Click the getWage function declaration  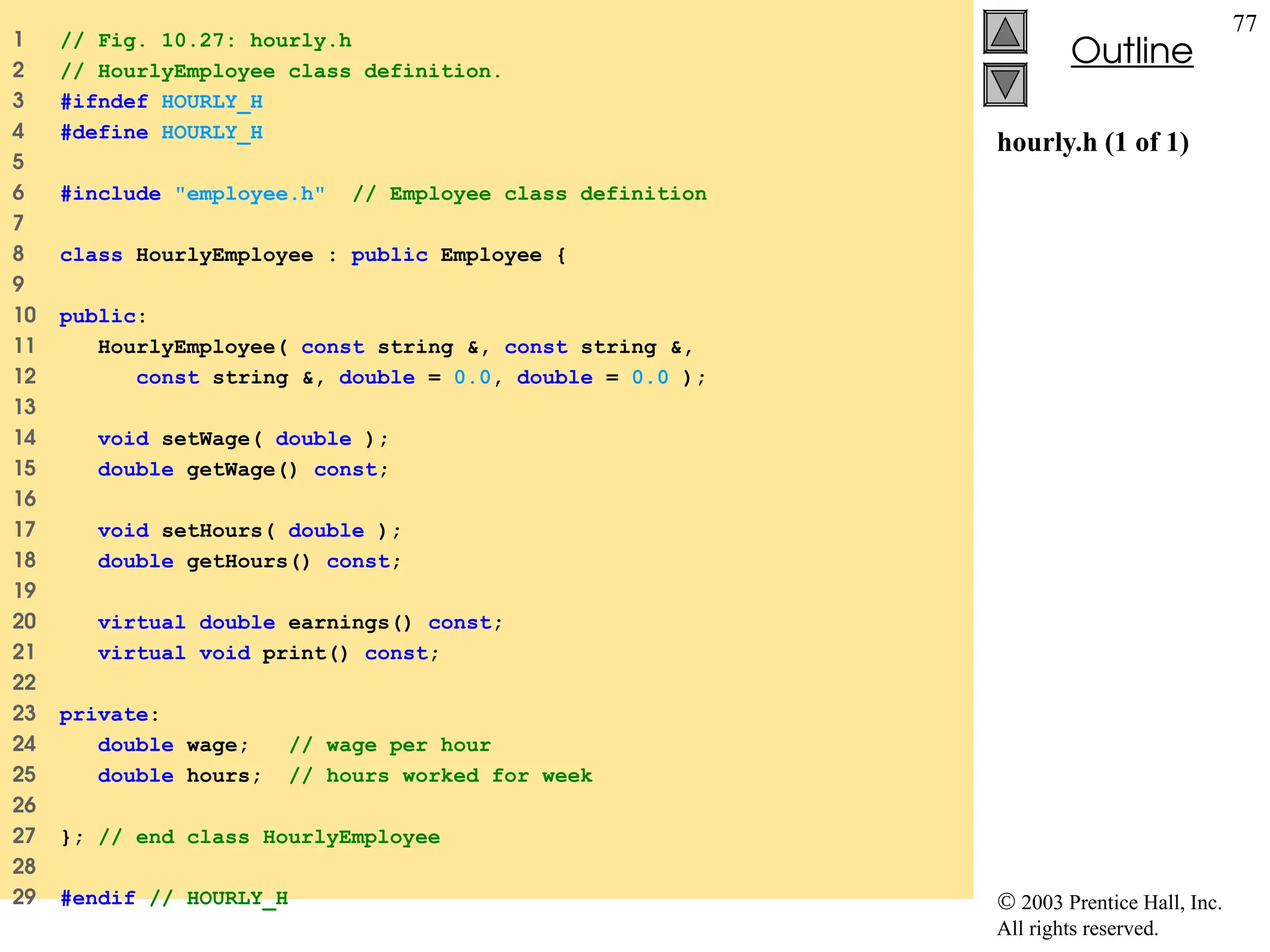242,470
